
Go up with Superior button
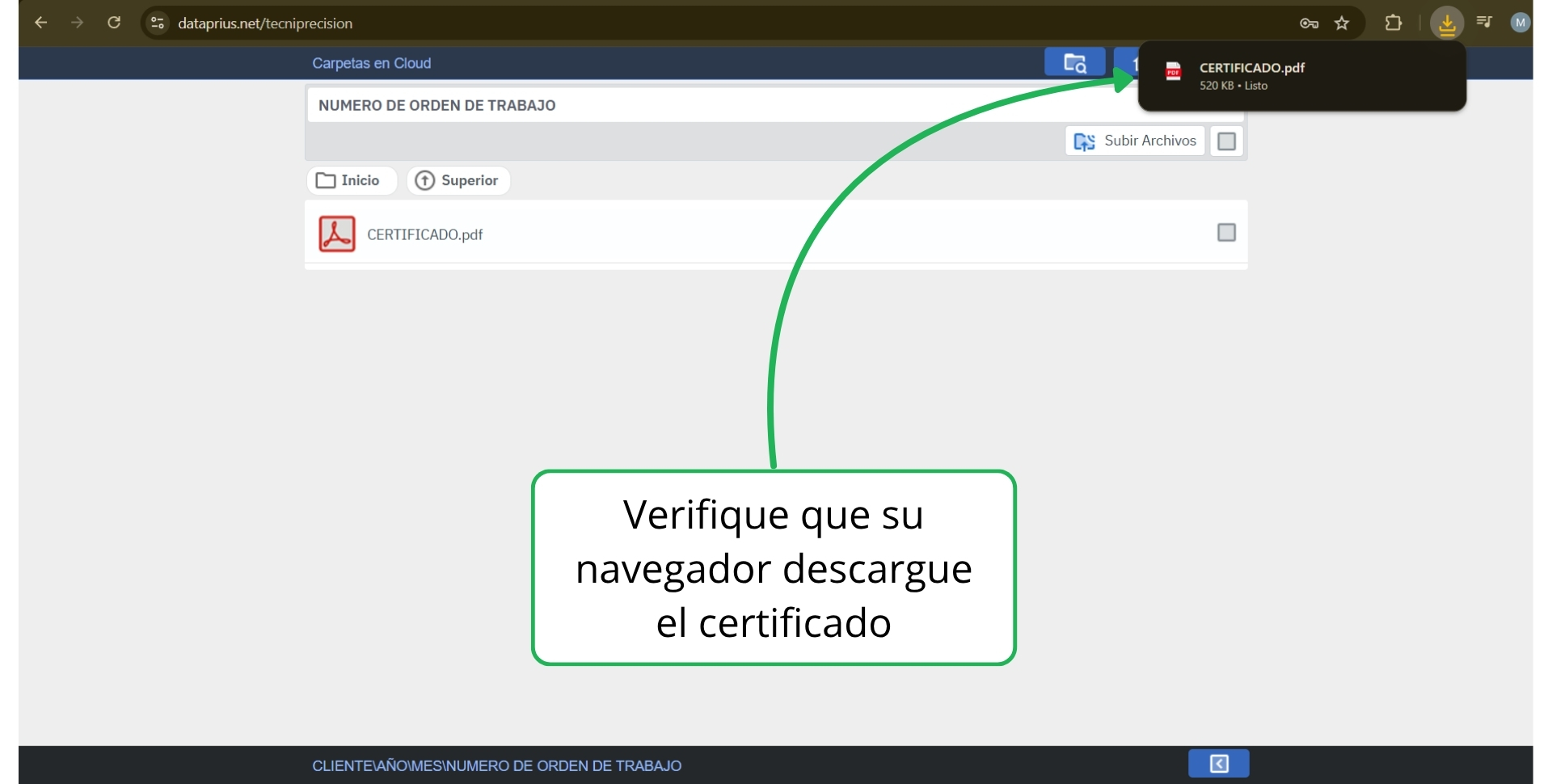[x=458, y=180]
